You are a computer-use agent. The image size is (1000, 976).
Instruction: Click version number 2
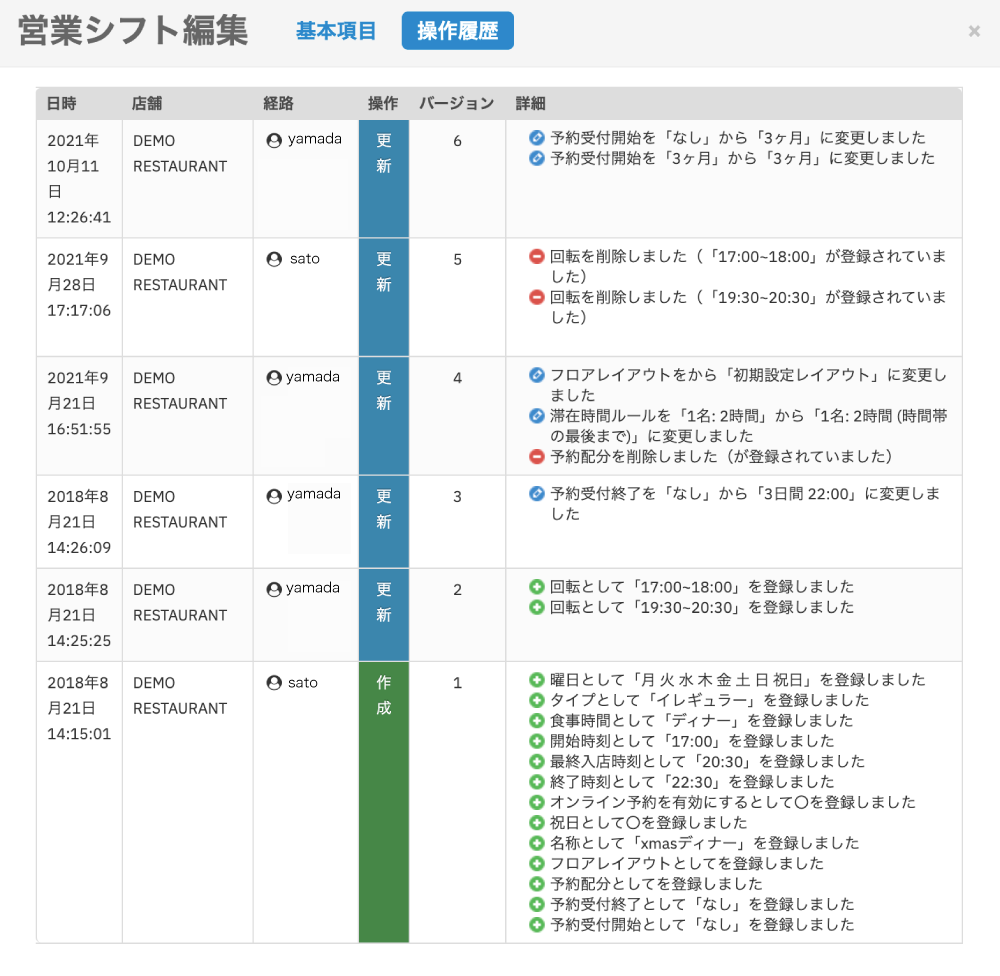point(457,590)
